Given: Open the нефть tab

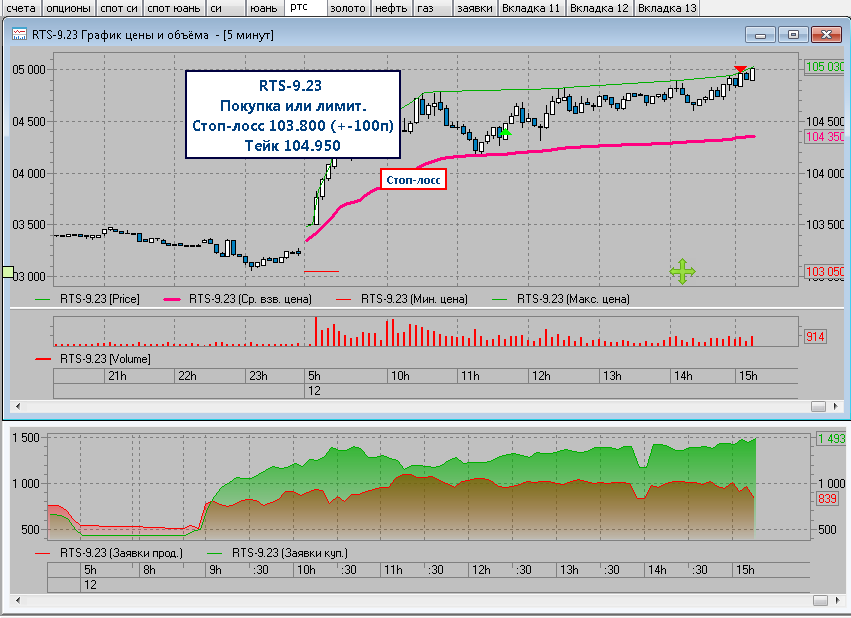Looking at the screenshot, I should (x=391, y=8).
